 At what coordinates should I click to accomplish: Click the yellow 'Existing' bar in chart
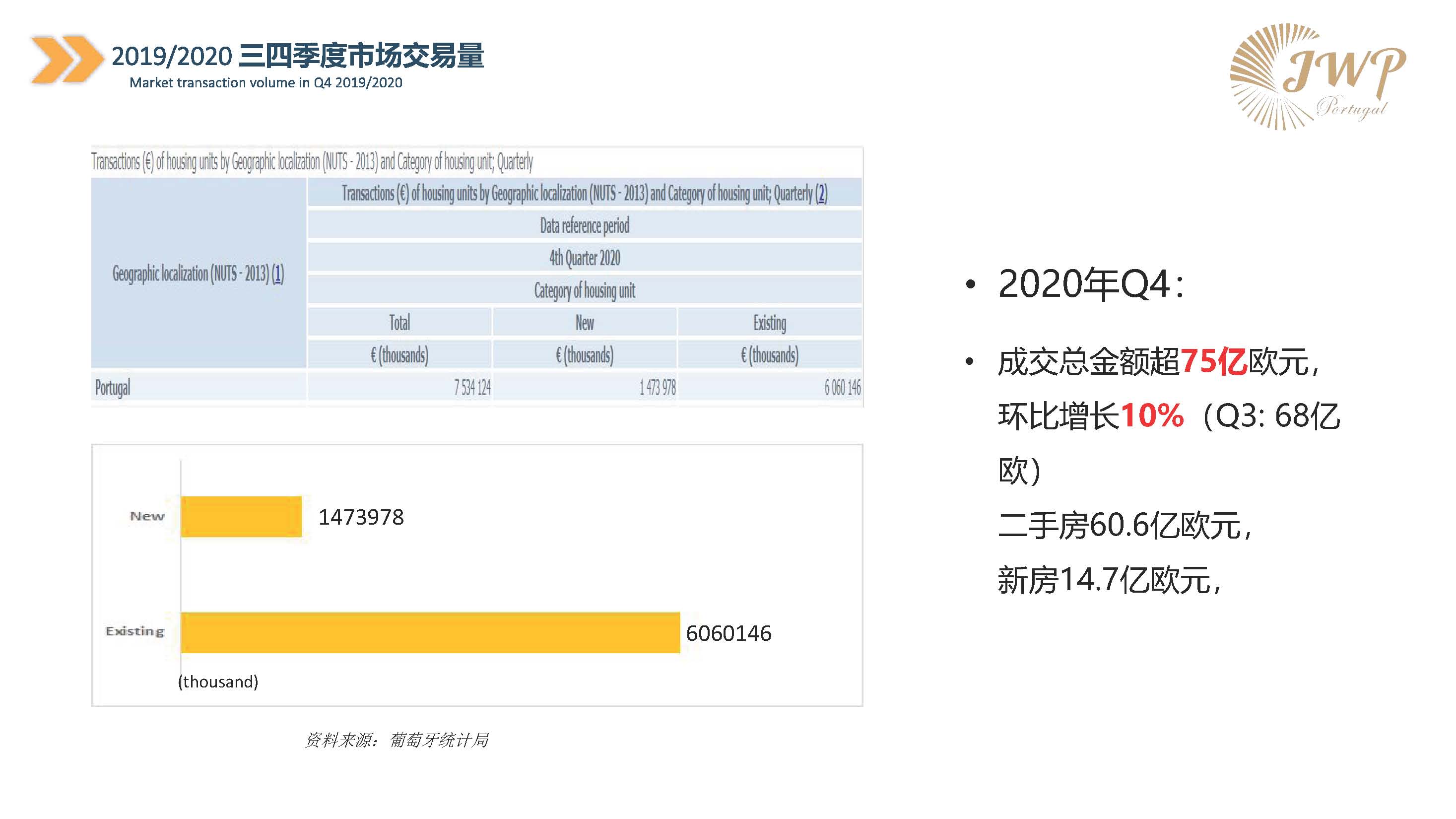(430, 632)
